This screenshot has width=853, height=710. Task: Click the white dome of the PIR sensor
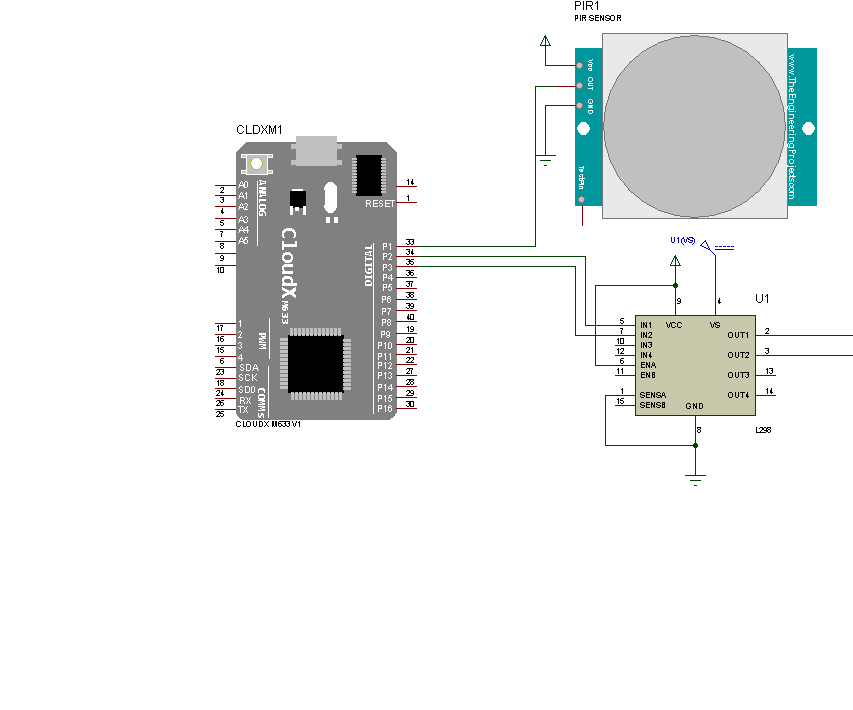coord(695,125)
